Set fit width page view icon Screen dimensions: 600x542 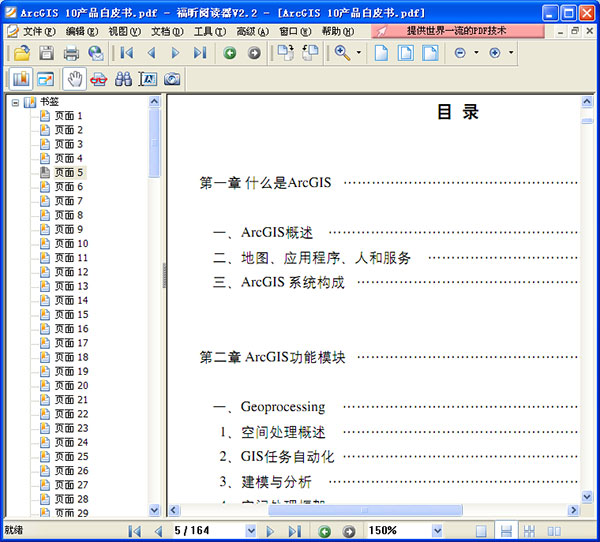click(x=430, y=53)
